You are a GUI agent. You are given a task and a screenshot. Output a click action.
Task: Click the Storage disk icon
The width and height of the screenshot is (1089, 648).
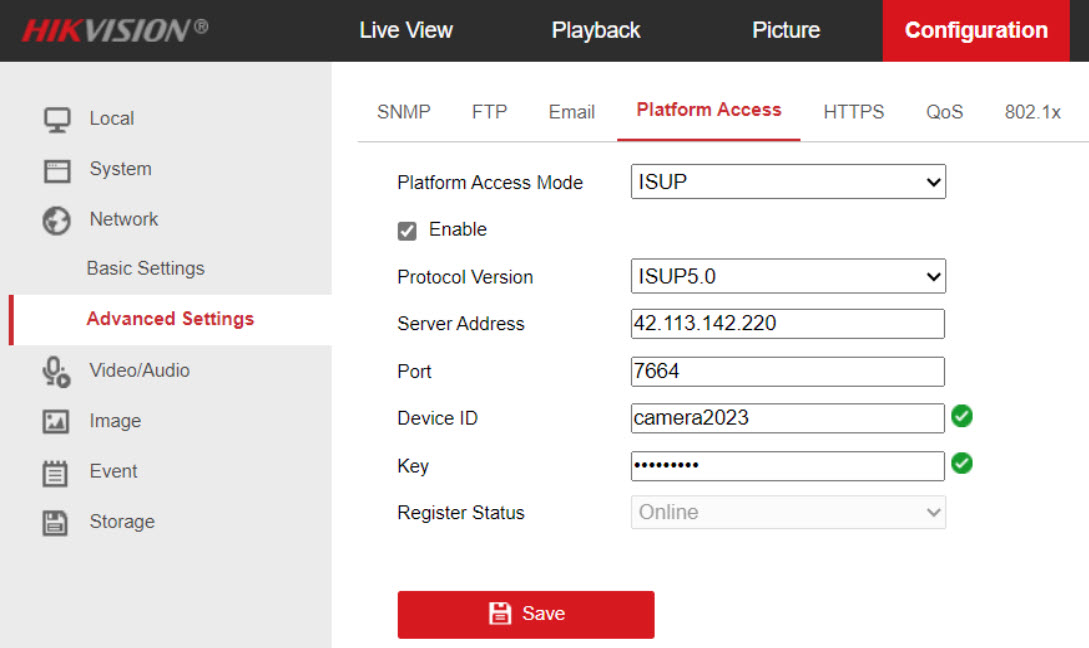coord(56,522)
